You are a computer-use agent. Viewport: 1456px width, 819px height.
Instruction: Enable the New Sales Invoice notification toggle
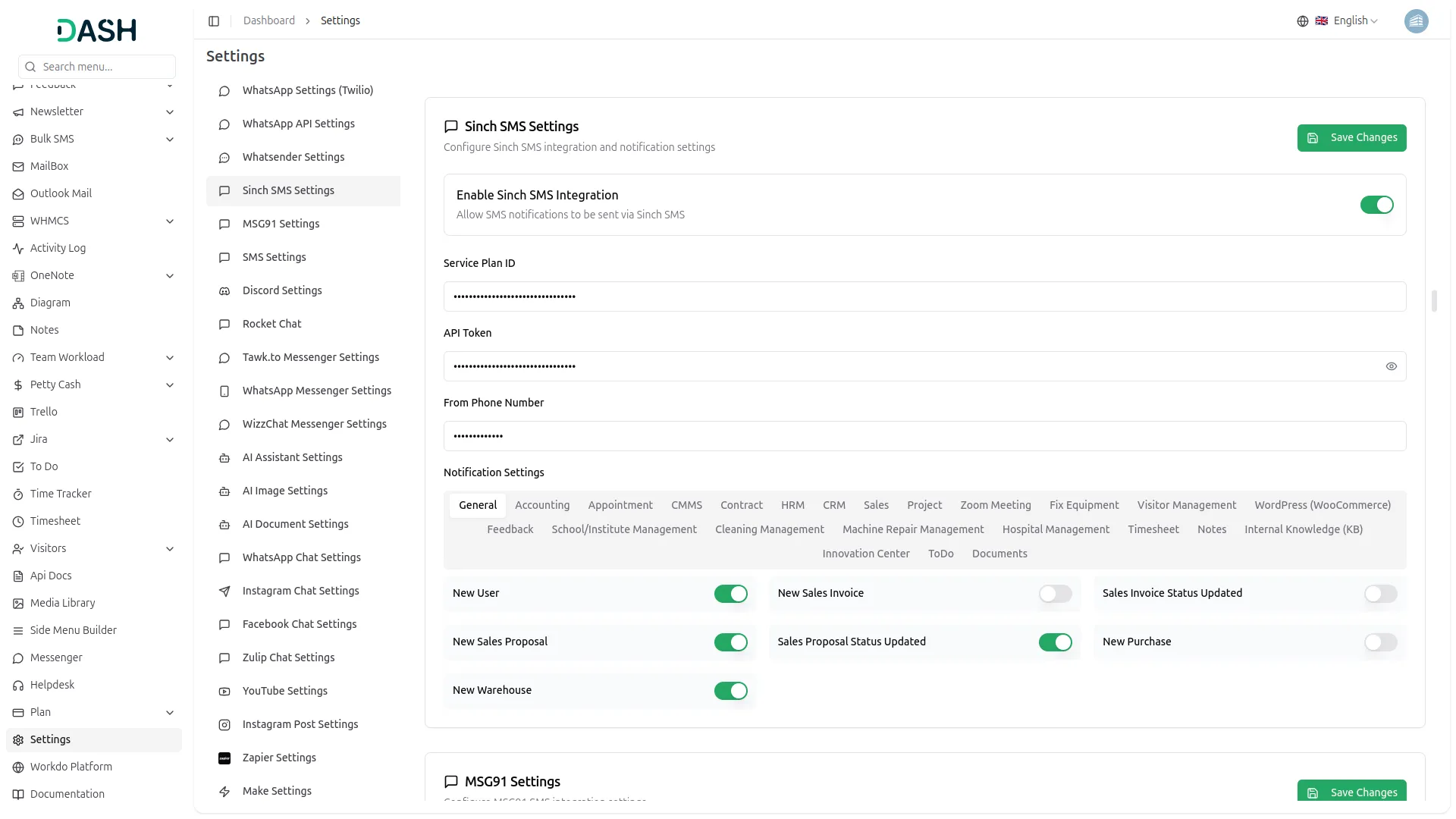[1055, 594]
